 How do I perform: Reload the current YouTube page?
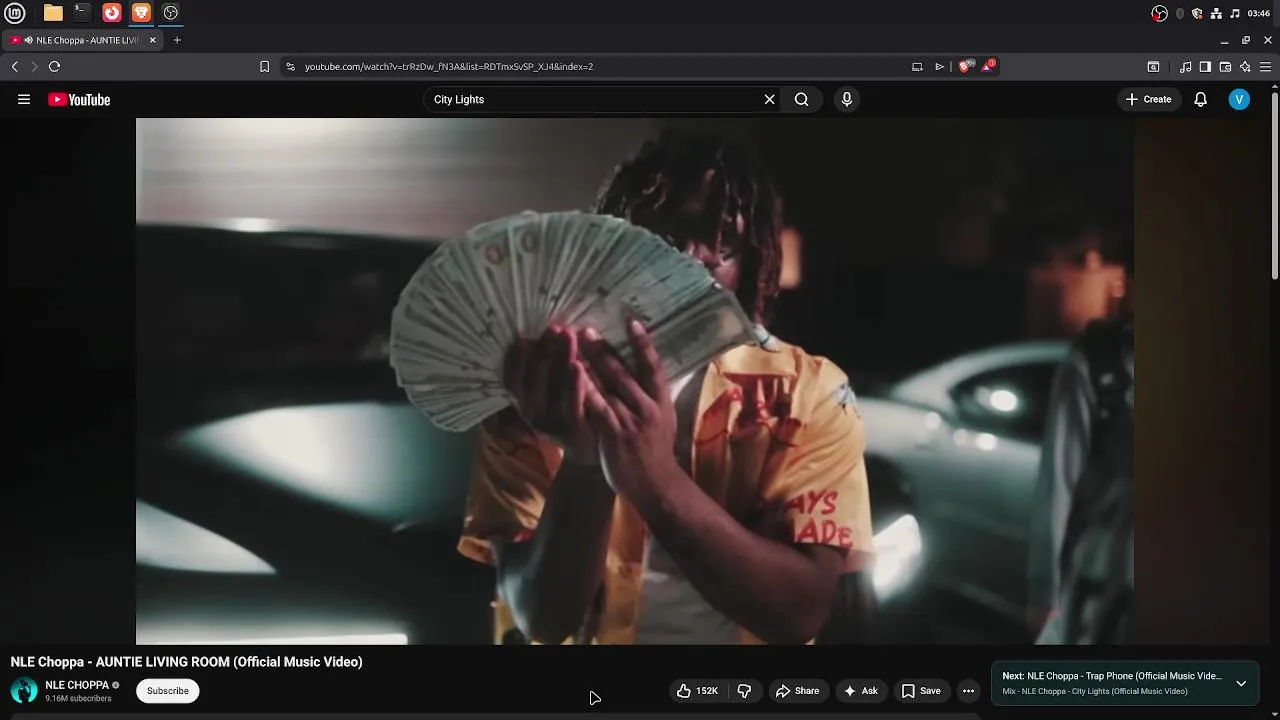pos(54,66)
